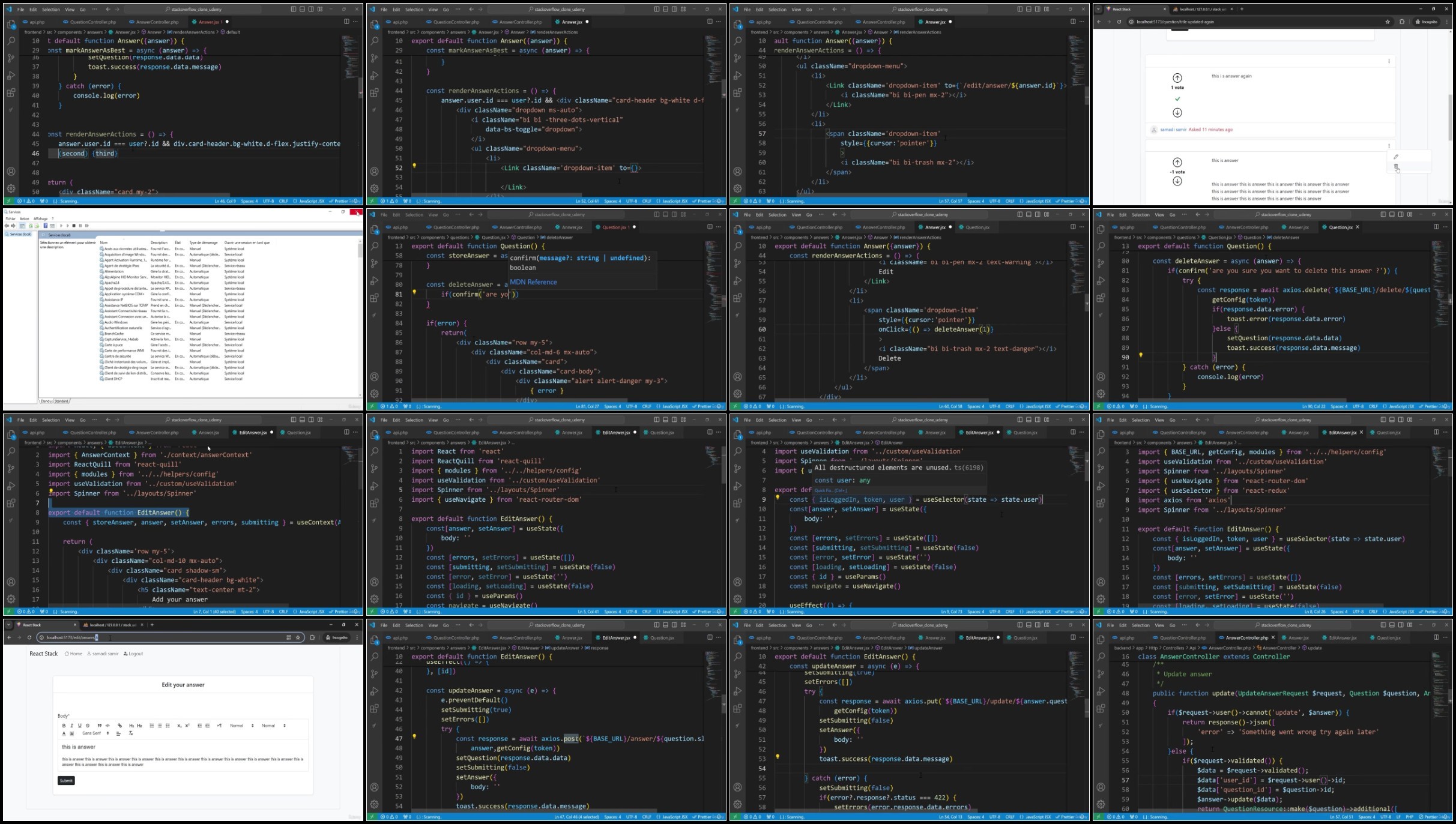1456x824 pixels.
Task: Open the Affichage menu in Services window
Action: tap(40, 218)
